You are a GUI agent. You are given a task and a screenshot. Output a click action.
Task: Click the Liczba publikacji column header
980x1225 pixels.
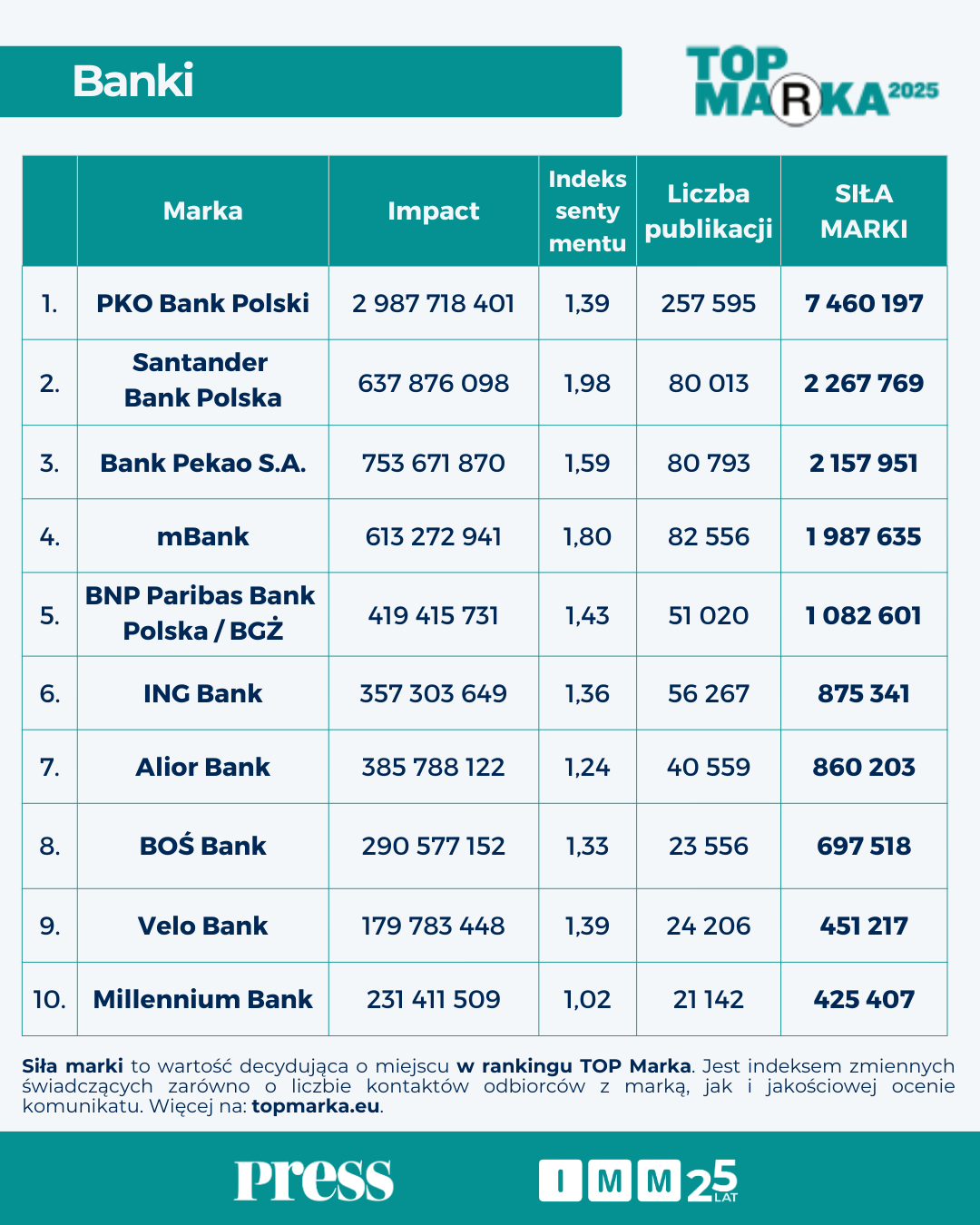pyautogui.click(x=709, y=211)
